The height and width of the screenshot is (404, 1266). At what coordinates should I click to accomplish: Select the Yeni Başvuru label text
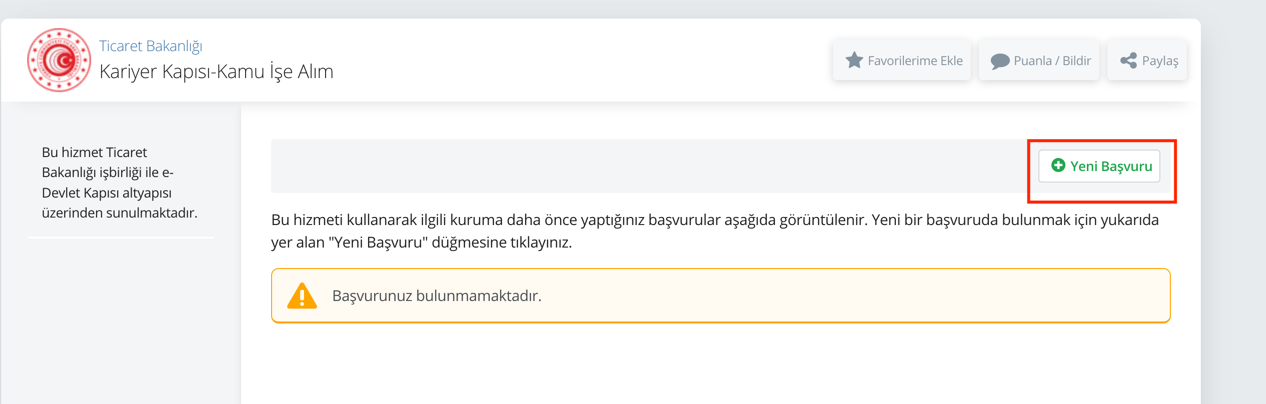(x=1111, y=166)
